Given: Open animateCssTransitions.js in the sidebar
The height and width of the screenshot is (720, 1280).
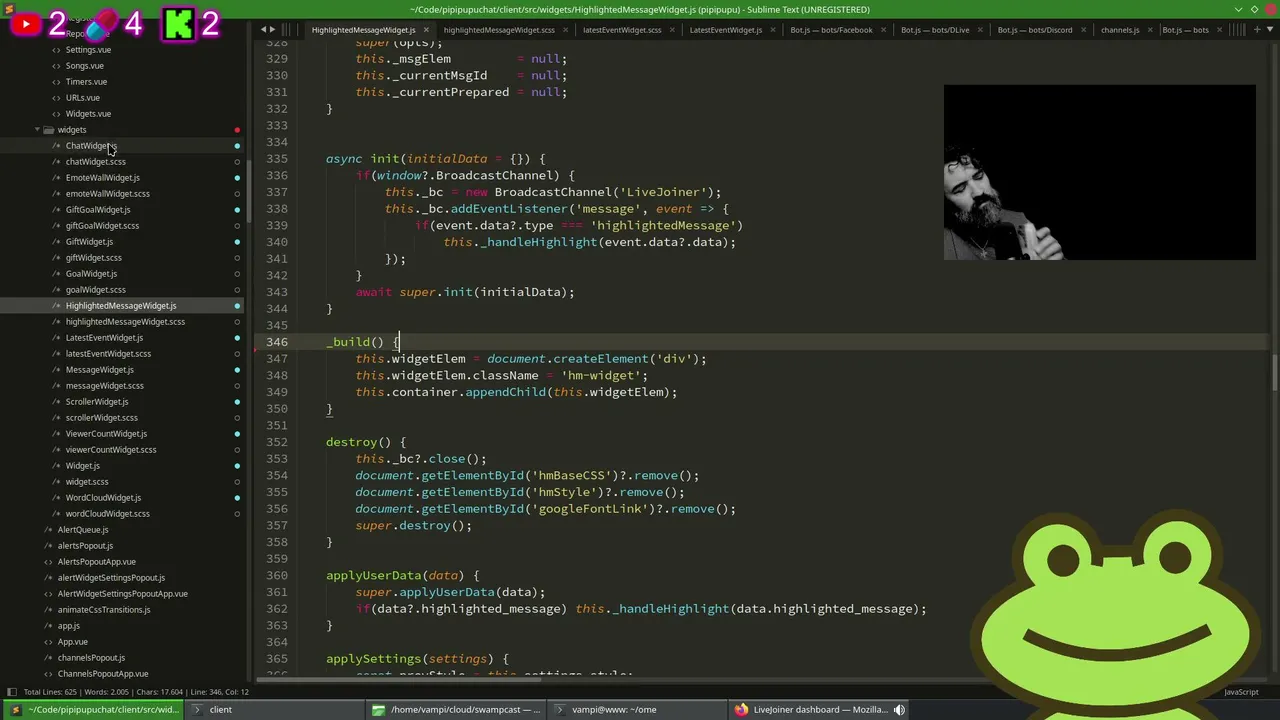Looking at the screenshot, I should 103,610.
